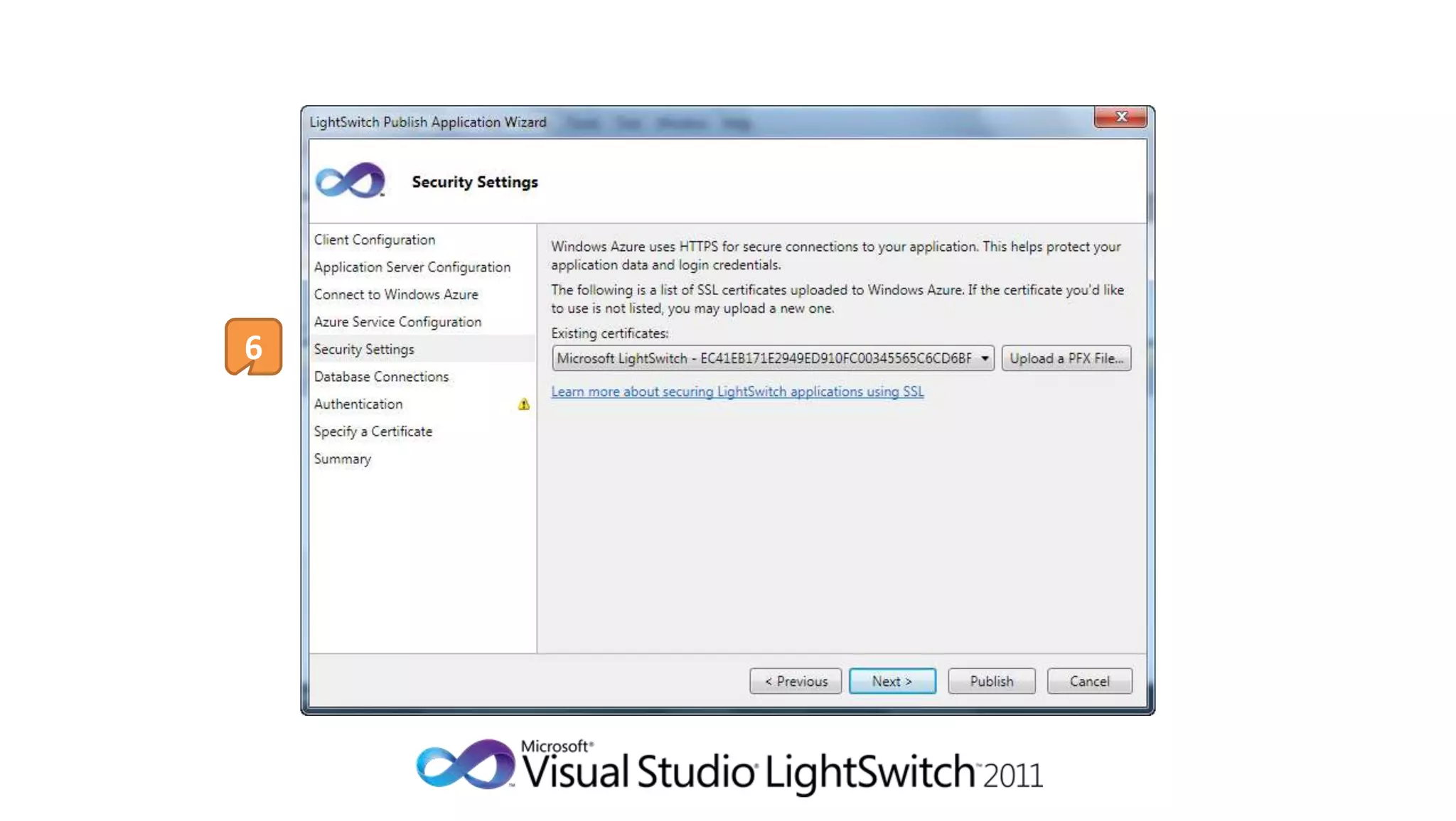
Task: Open the securing LightSwitch with SSL link
Action: click(737, 392)
